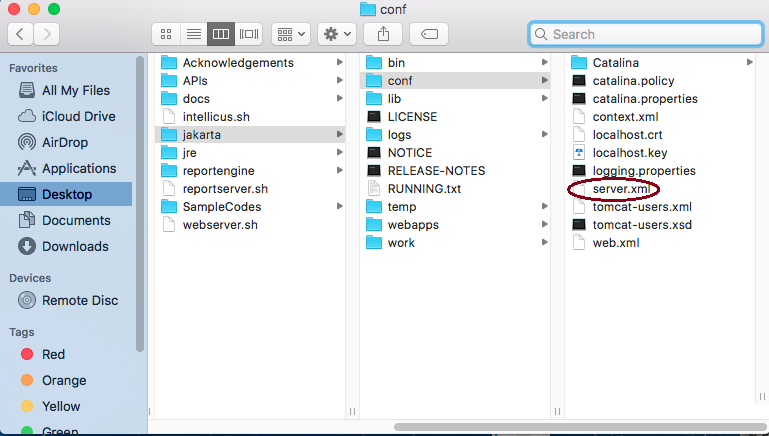
Task: Click the Share button
Action: click(383, 34)
